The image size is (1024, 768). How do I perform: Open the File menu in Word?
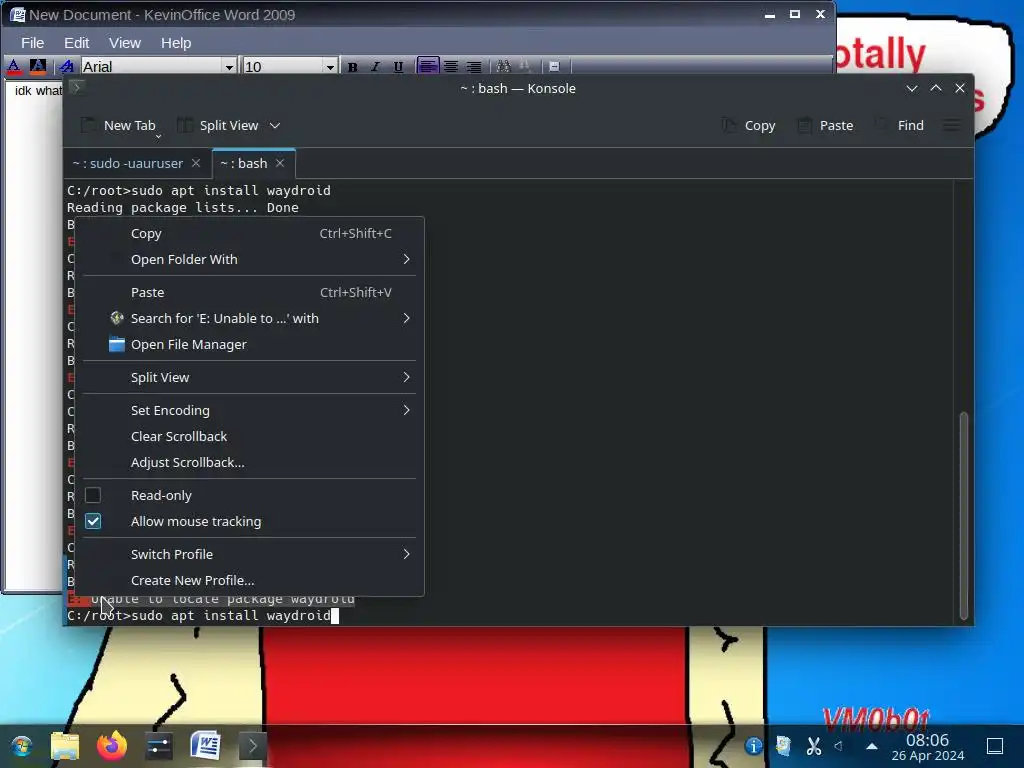point(33,43)
